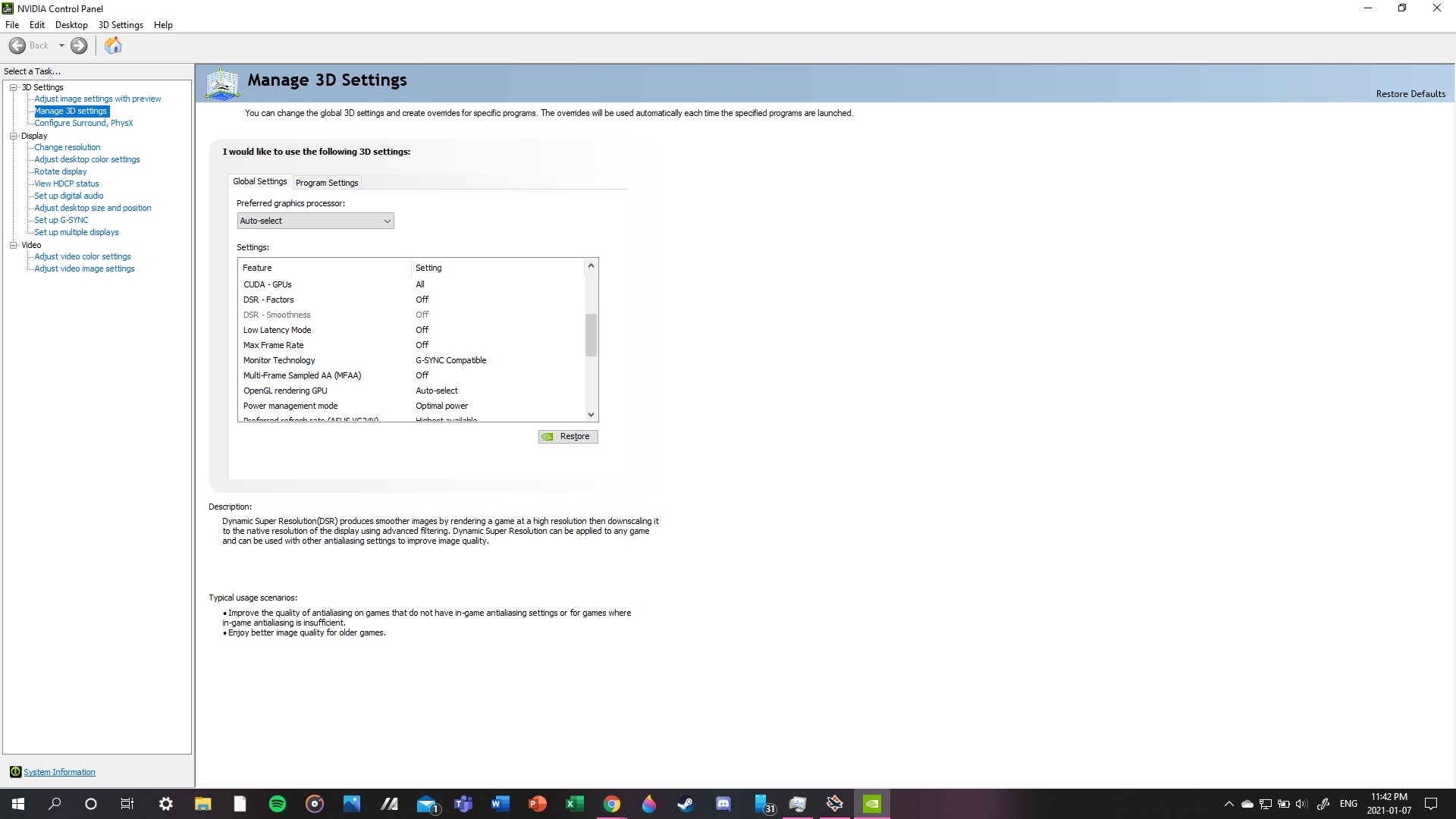Viewport: 1456px width, 819px height.
Task: Open Adjust desktop color settings
Action: tap(87, 159)
